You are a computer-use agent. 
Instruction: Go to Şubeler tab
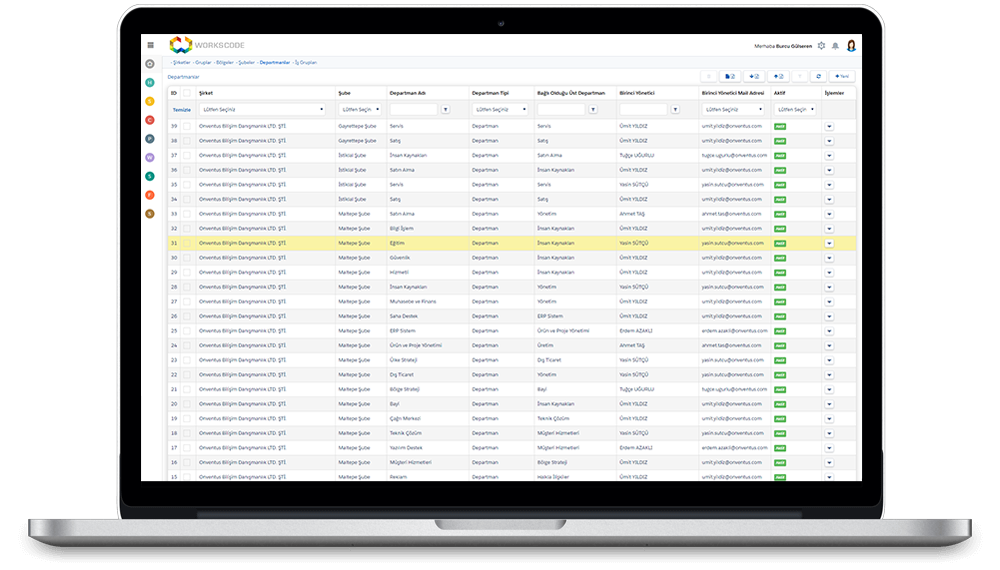(x=246, y=62)
